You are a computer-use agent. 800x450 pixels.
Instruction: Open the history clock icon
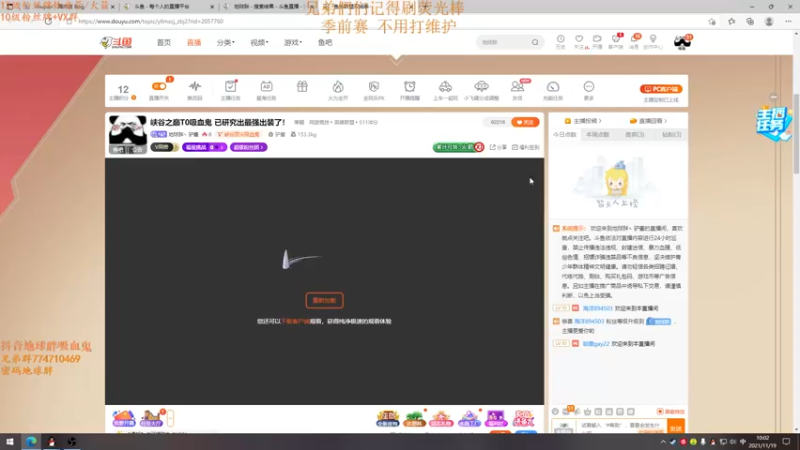560,41
